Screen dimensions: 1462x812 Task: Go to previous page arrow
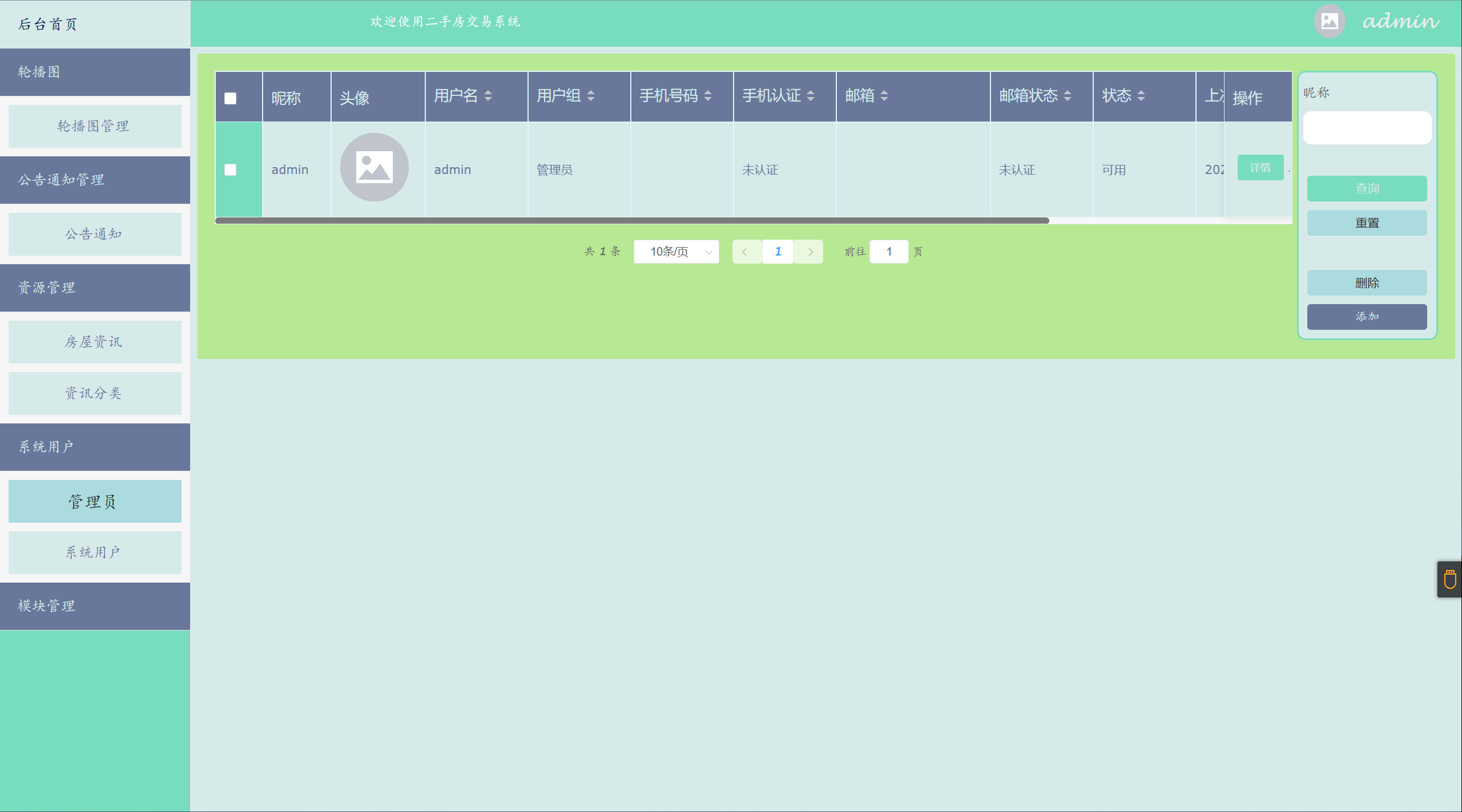[745, 252]
